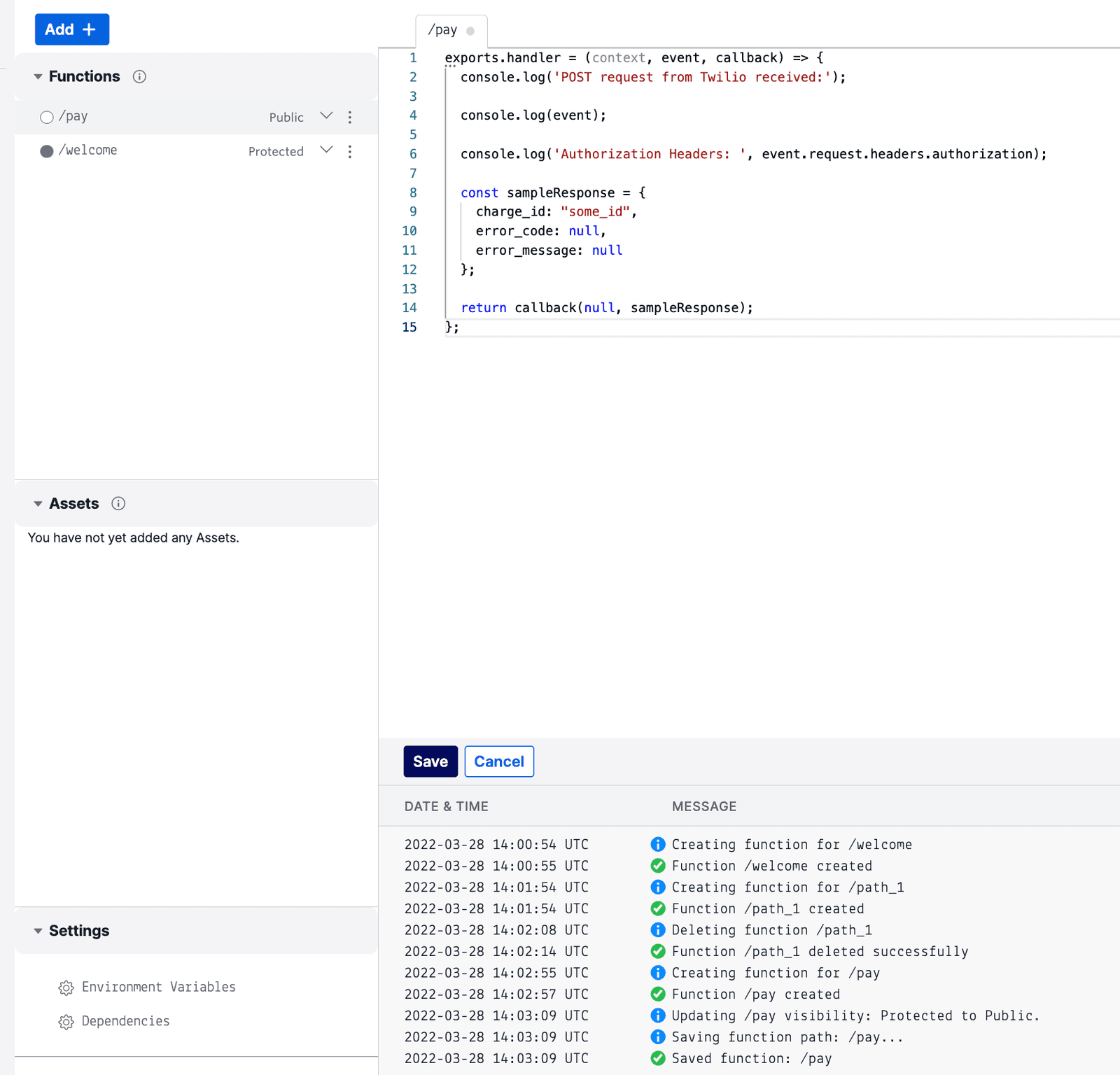Viewport: 1120px width, 1075px height.
Task: Open the Public visibility dropdown for /pay
Action: click(x=326, y=116)
